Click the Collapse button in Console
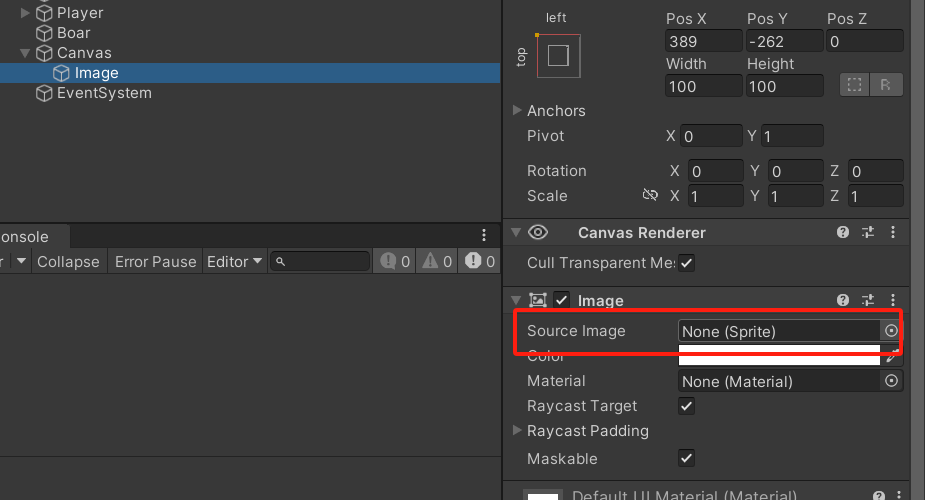The height and width of the screenshot is (500, 925). pyautogui.click(x=68, y=262)
